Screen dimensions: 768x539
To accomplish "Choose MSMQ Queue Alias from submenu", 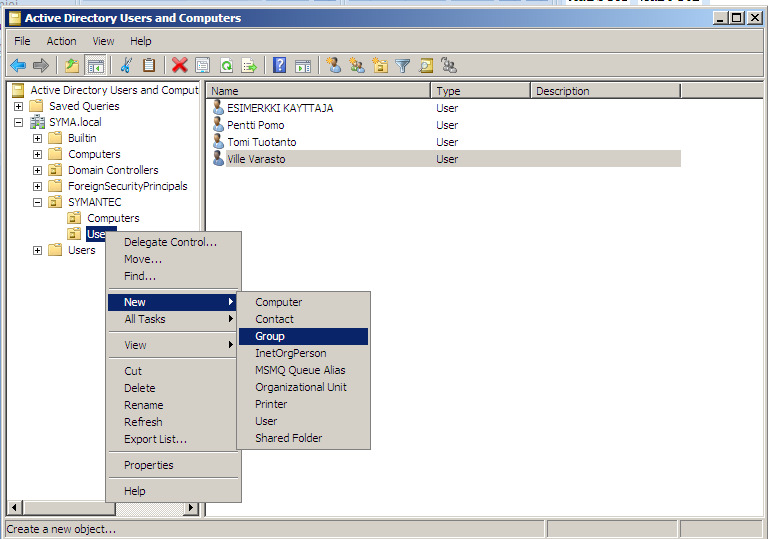I will (x=303, y=370).
